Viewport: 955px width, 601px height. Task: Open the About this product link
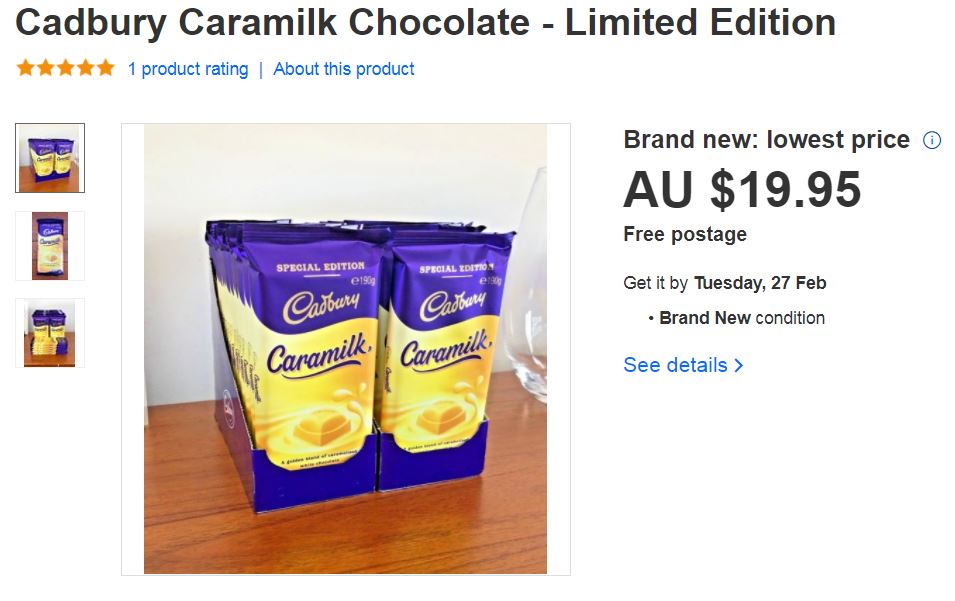[x=344, y=69]
